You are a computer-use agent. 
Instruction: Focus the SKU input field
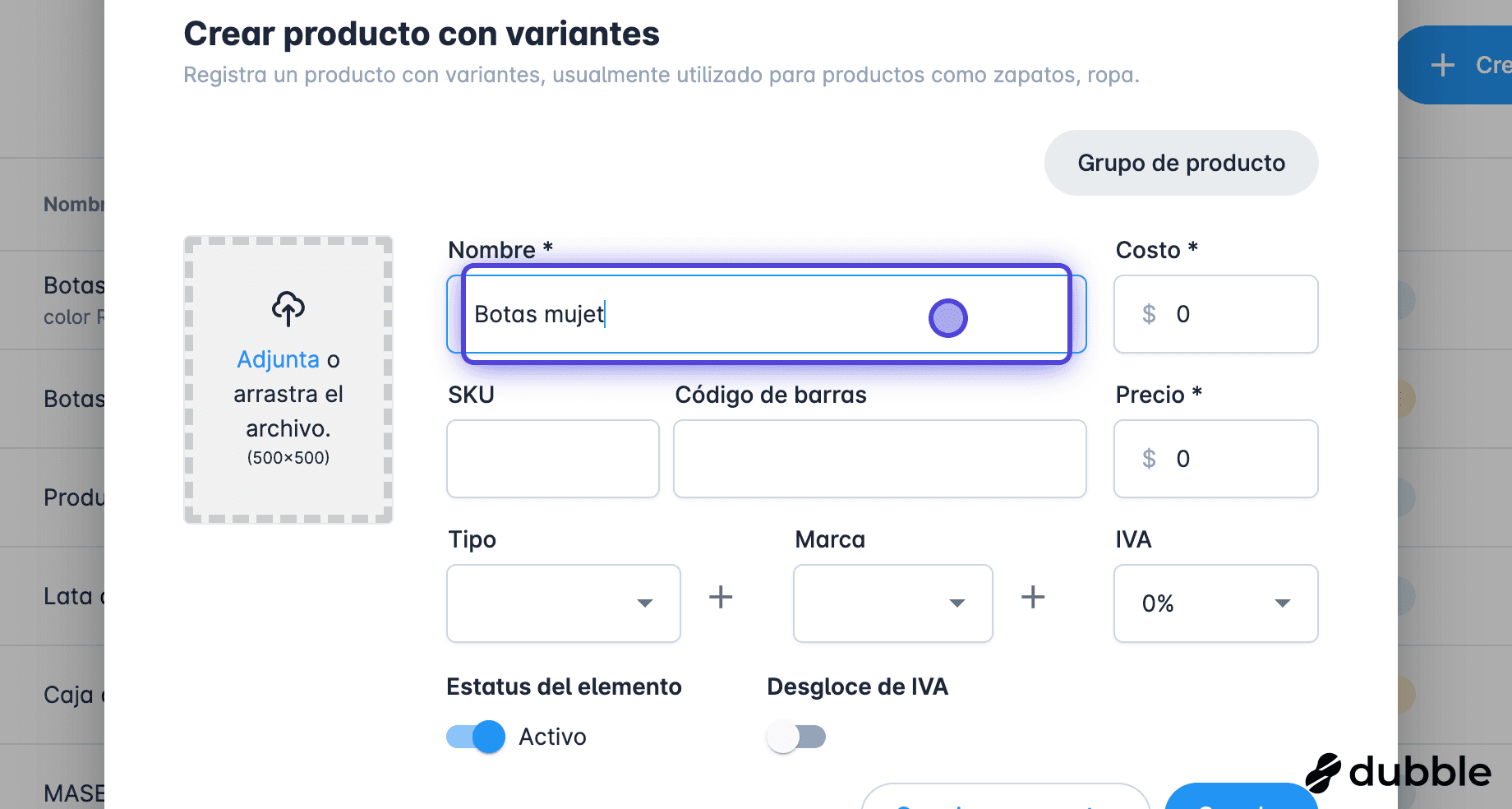click(553, 459)
